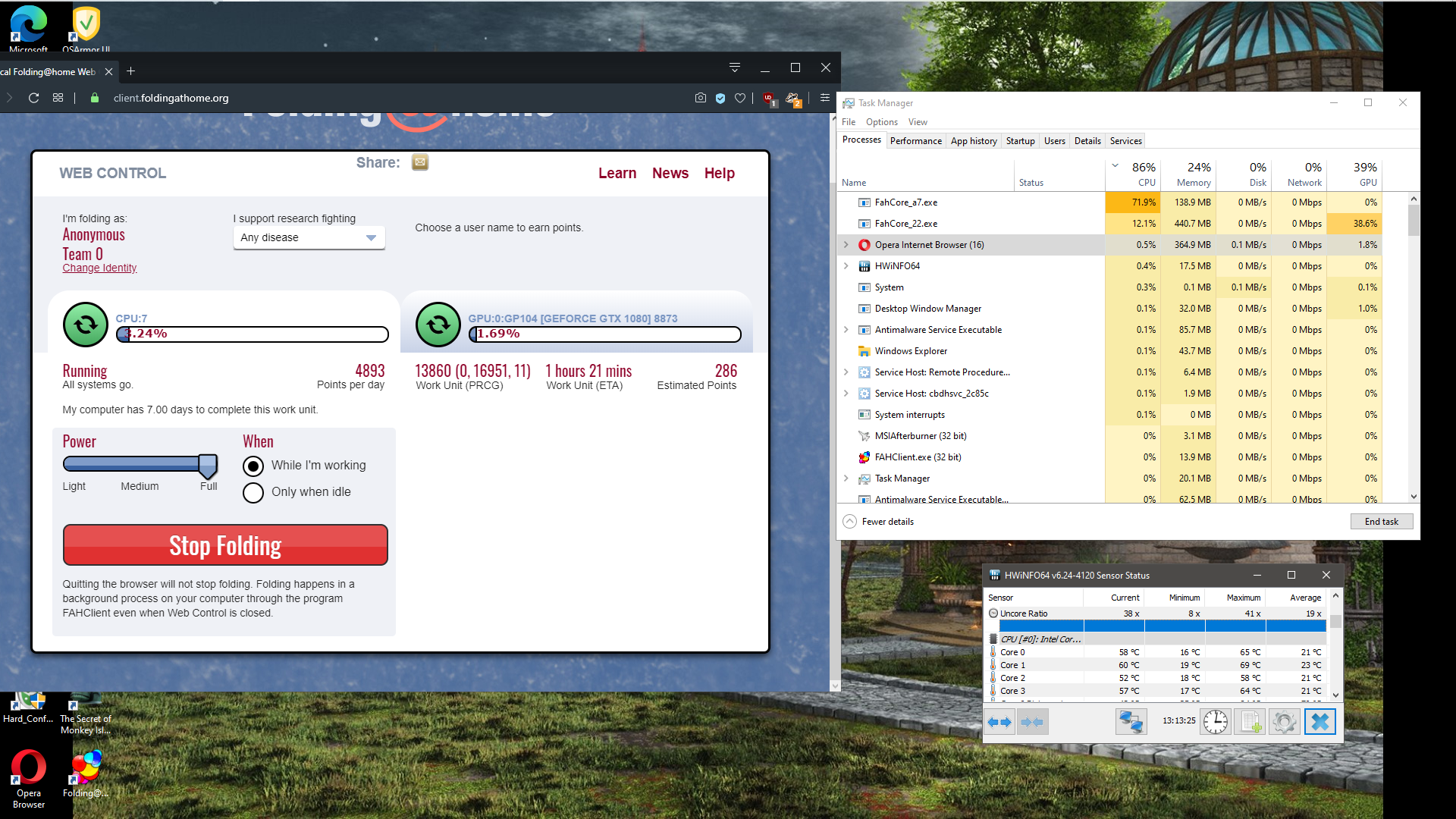Select 'While I'm working' radio button
The width and height of the screenshot is (1456, 819).
point(253,466)
